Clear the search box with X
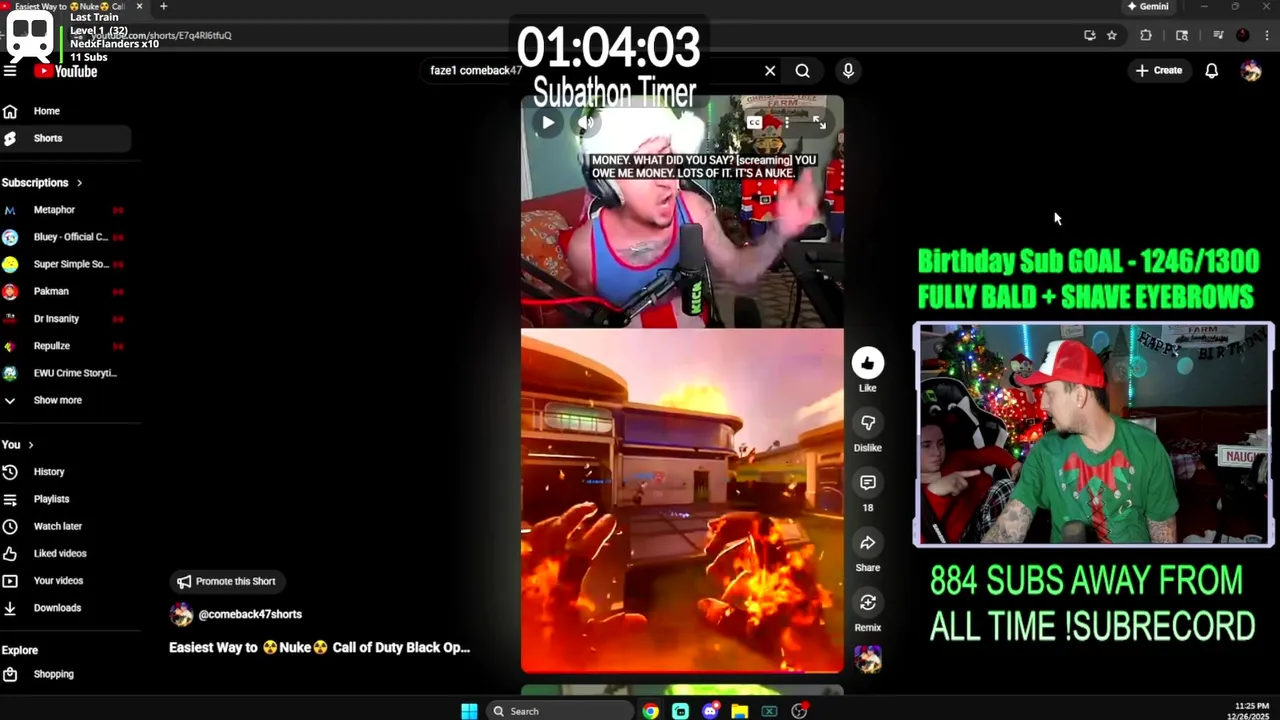The image size is (1280, 720). click(x=770, y=71)
